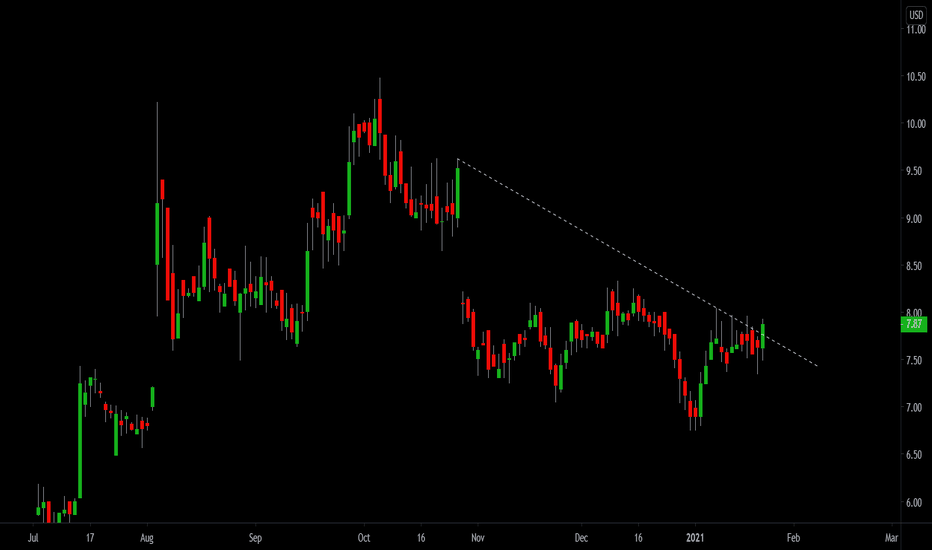Click the Dec label on time axis
Image resolution: width=932 pixels, height=550 pixels.
[581, 538]
